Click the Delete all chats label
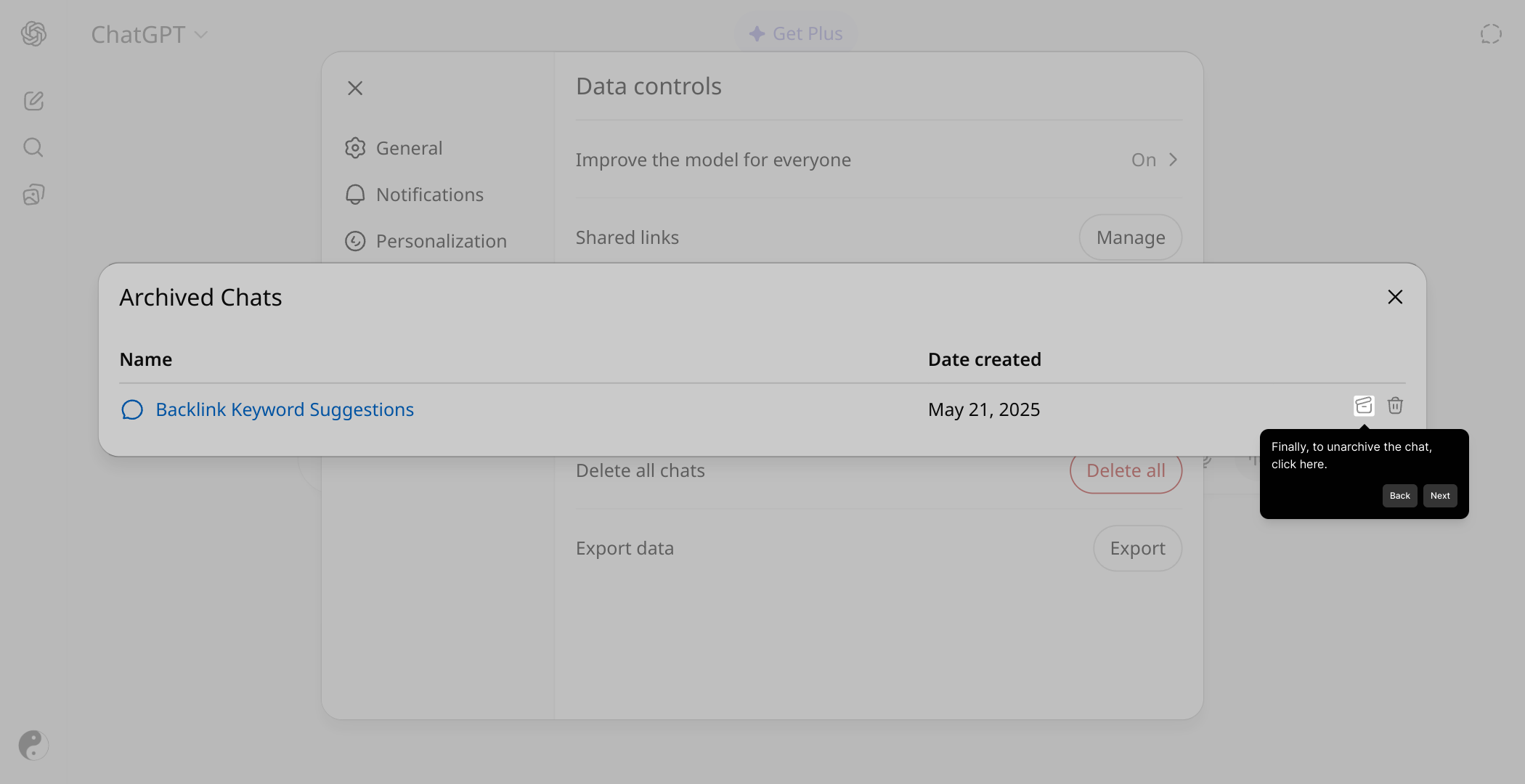 640,470
